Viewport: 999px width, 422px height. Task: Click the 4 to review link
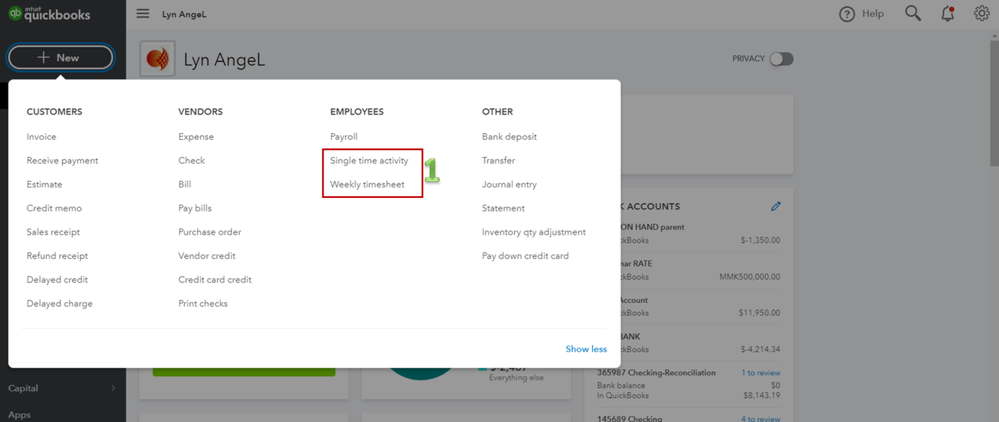click(761, 419)
